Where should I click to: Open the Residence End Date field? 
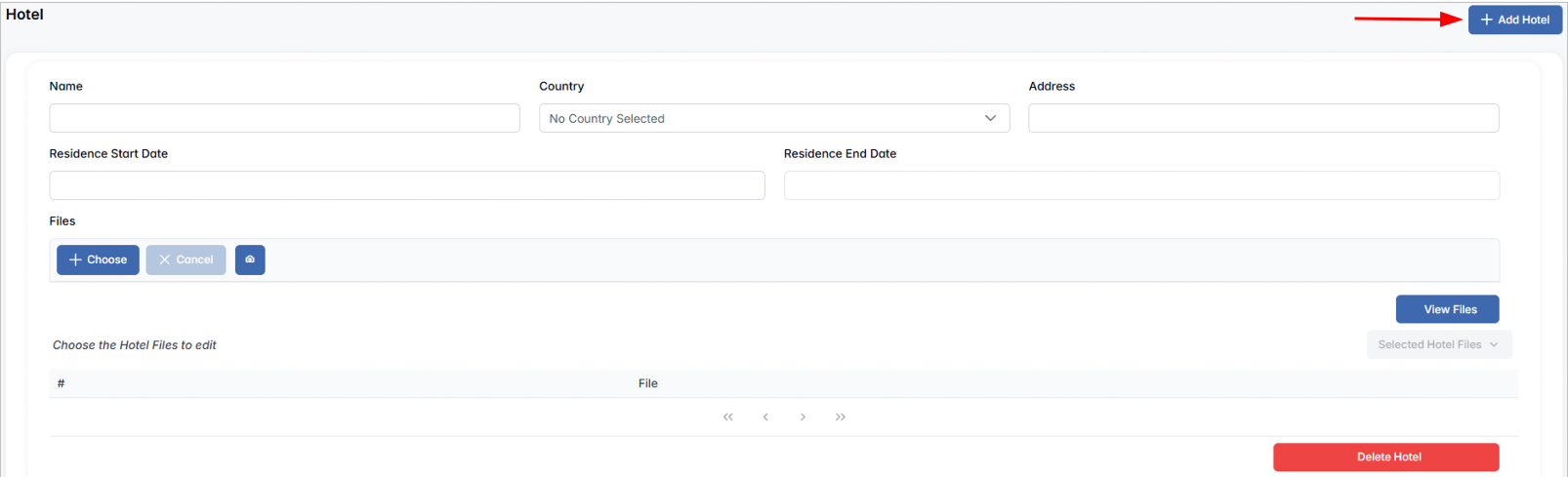tap(1140, 185)
